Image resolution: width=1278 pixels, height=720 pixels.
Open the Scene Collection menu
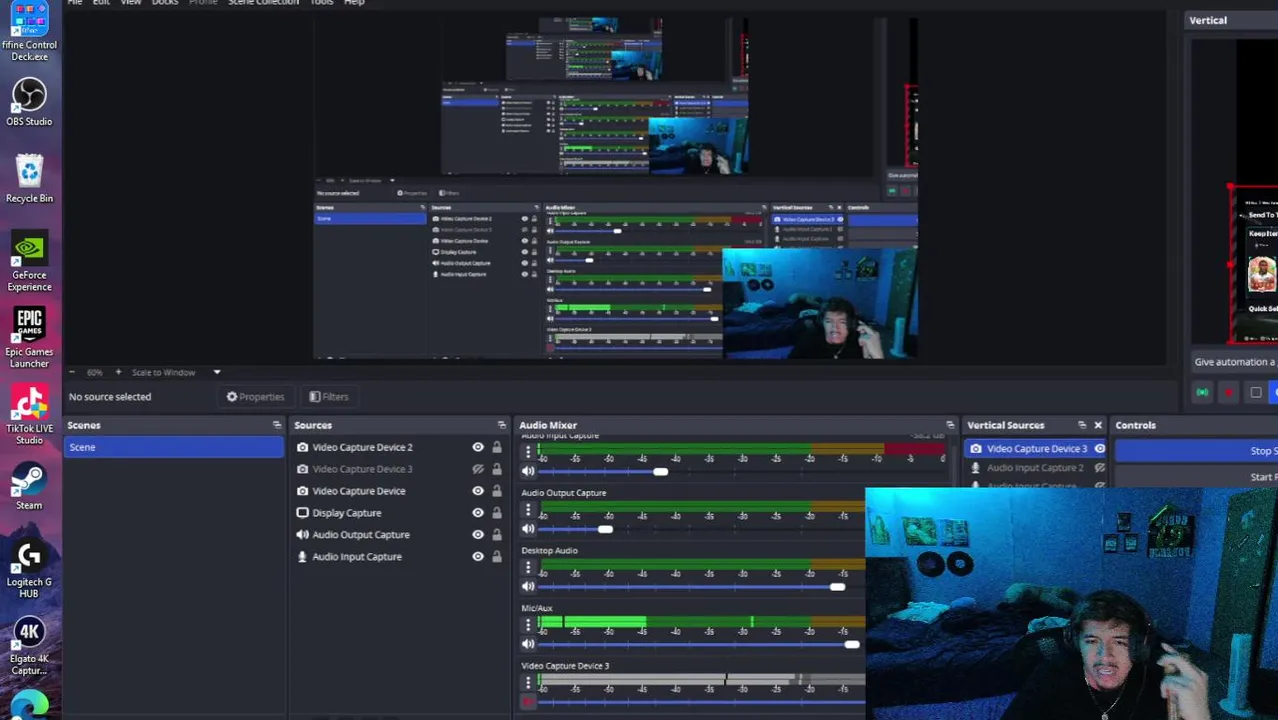coord(263,2)
